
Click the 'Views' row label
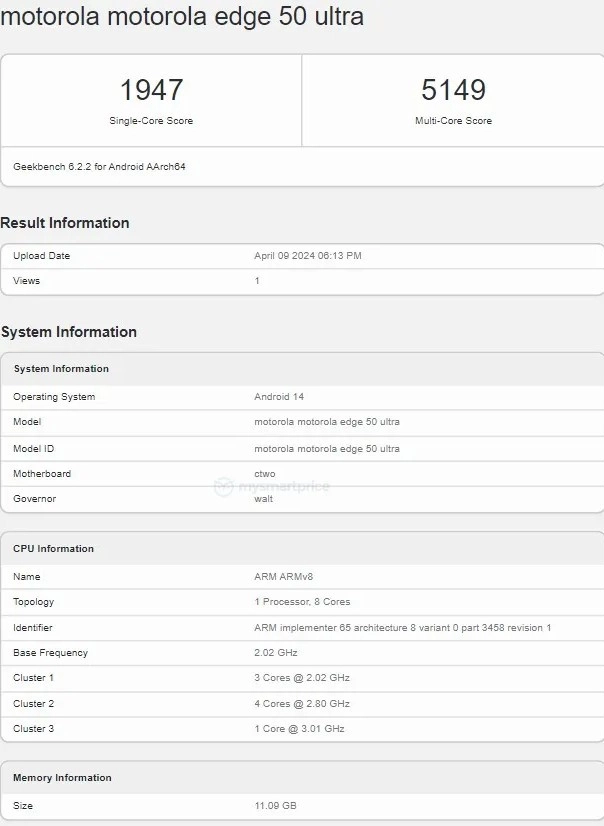click(x=26, y=281)
